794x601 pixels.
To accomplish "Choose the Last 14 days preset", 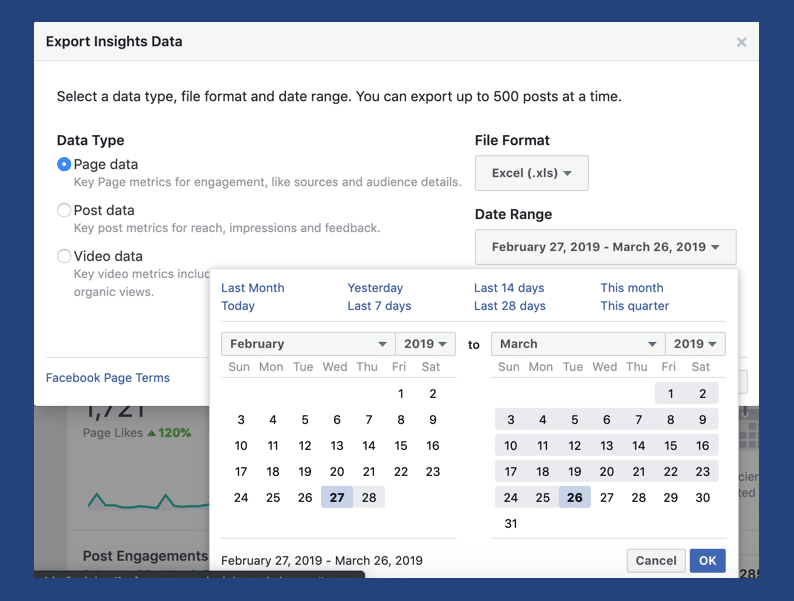I will (509, 288).
